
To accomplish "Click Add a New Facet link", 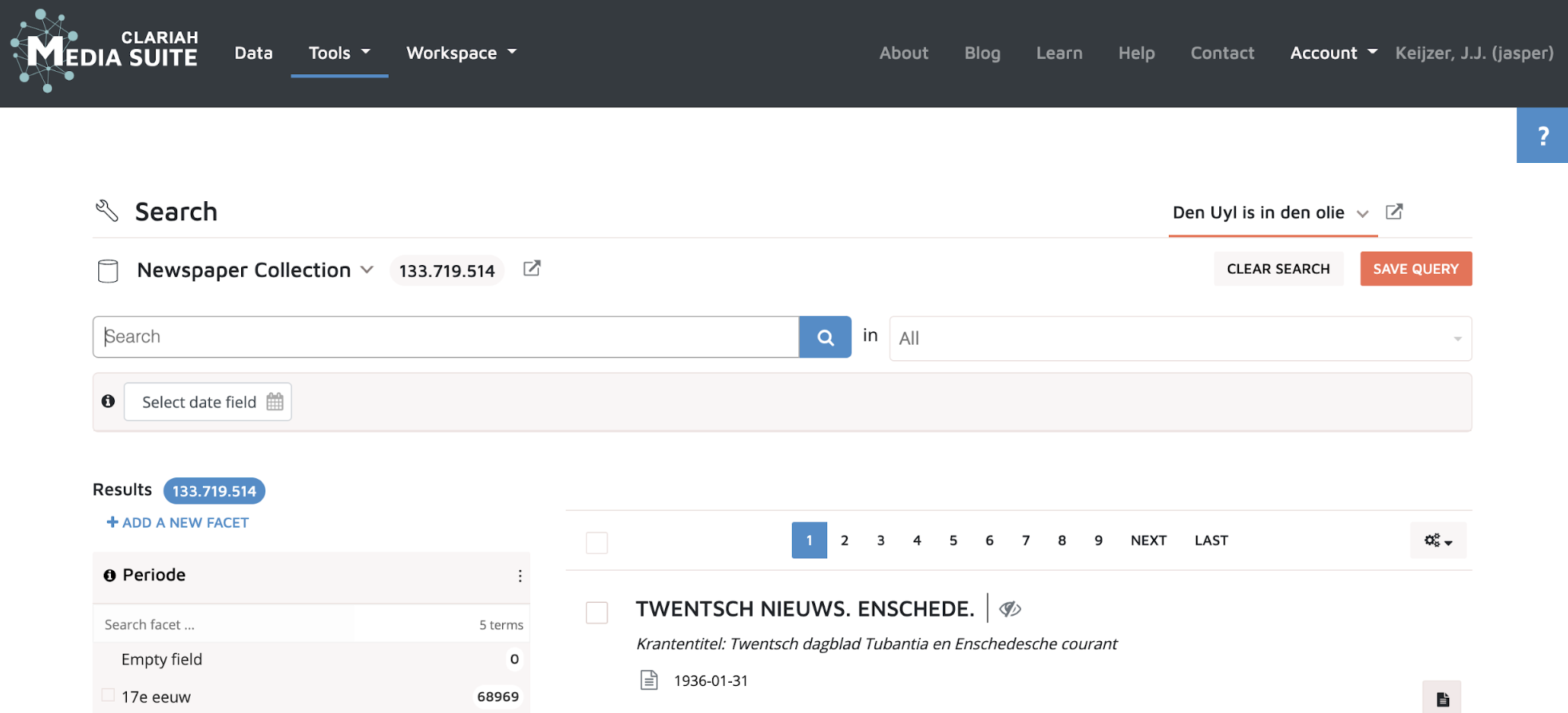I will pos(178,522).
